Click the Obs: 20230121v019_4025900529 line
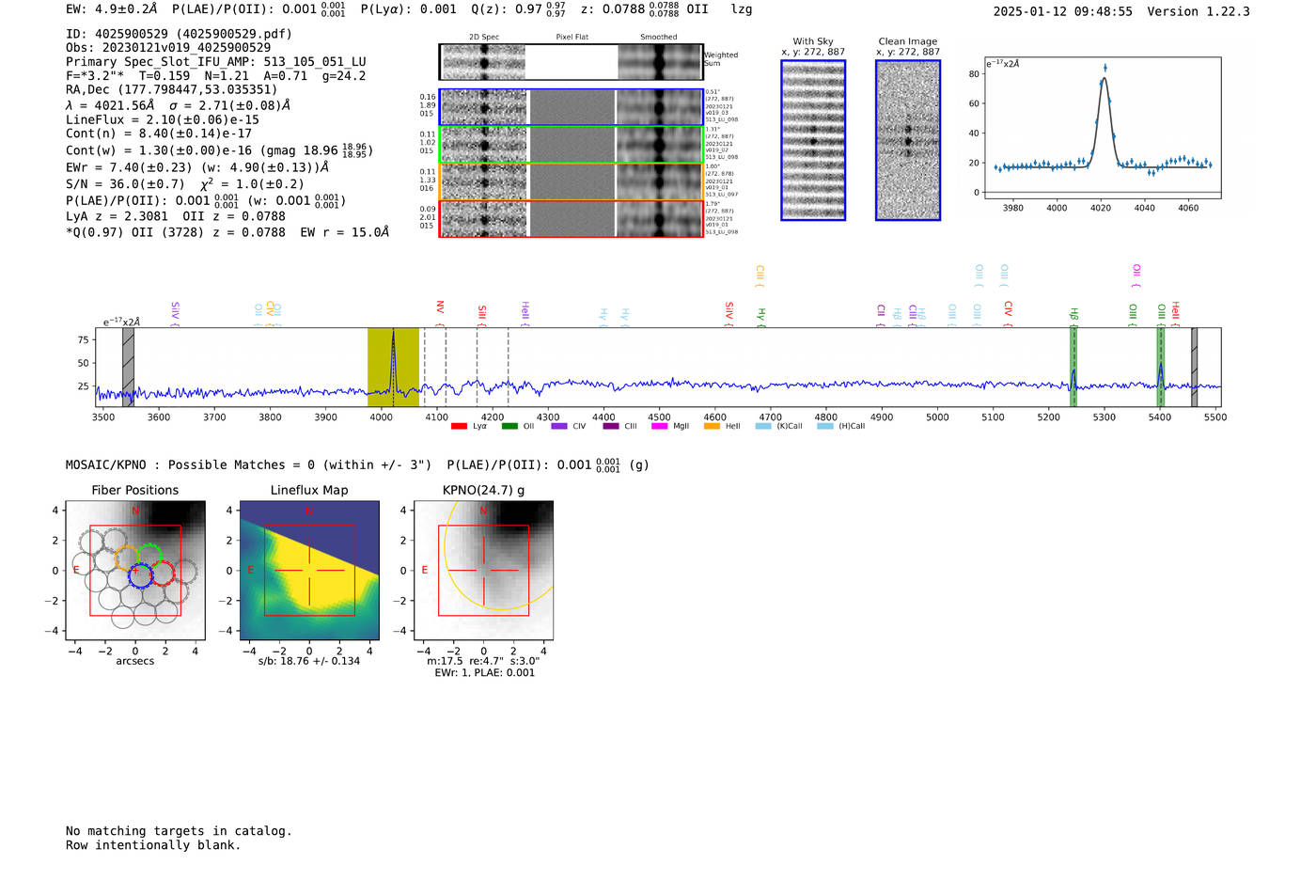The height and width of the screenshot is (896, 1316). (168, 48)
